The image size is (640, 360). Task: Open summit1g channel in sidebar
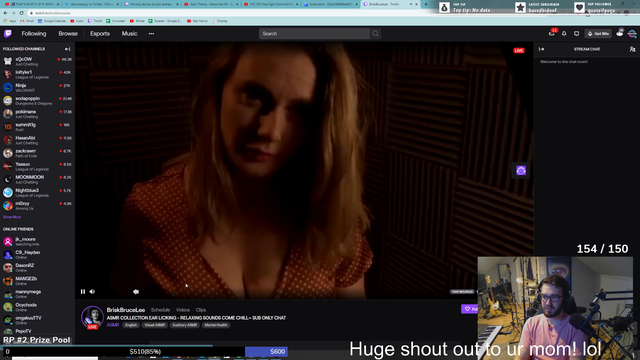[x=37, y=127]
